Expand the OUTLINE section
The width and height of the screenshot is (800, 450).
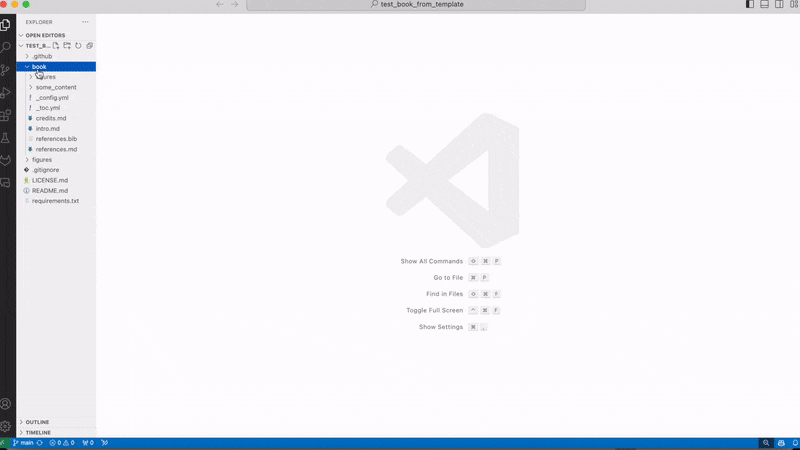pos(56,422)
